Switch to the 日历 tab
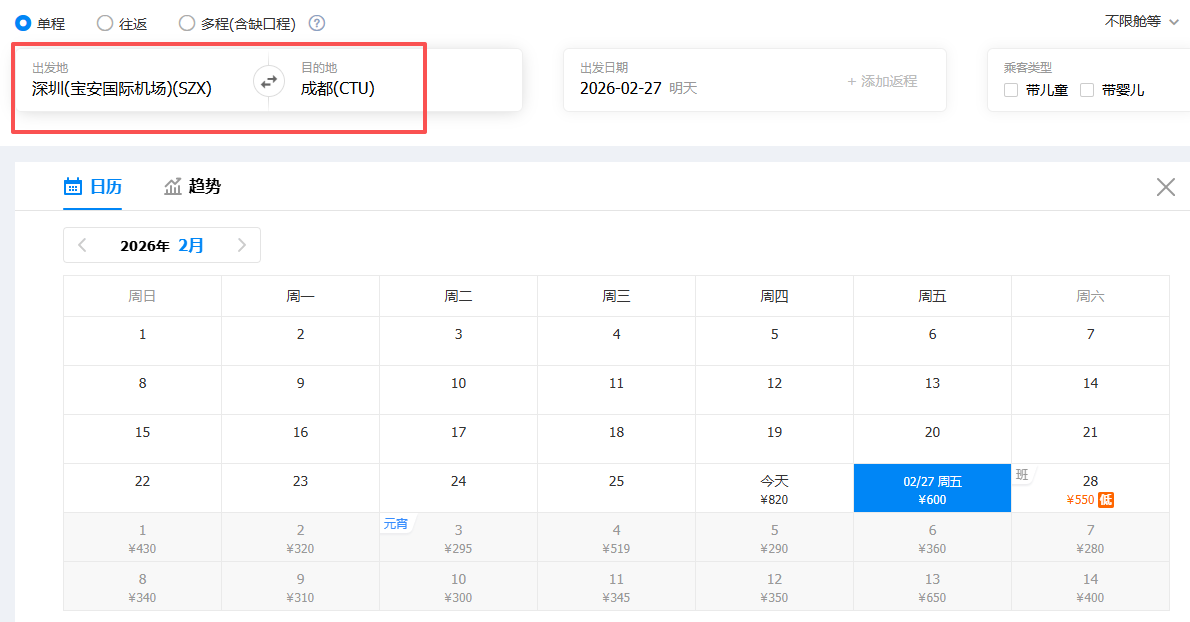 (93, 187)
